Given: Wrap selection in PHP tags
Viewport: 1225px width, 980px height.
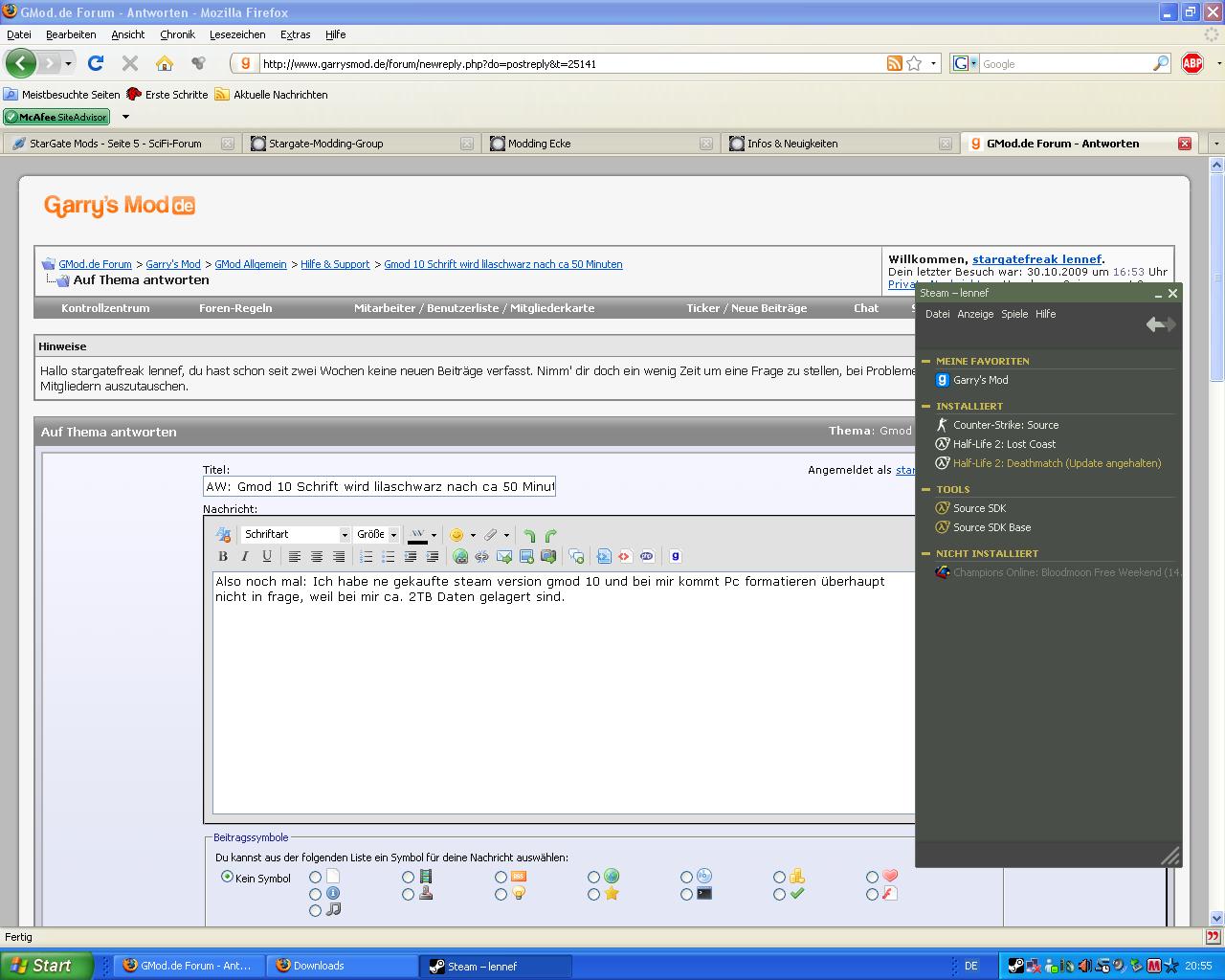Looking at the screenshot, I should click(x=647, y=556).
